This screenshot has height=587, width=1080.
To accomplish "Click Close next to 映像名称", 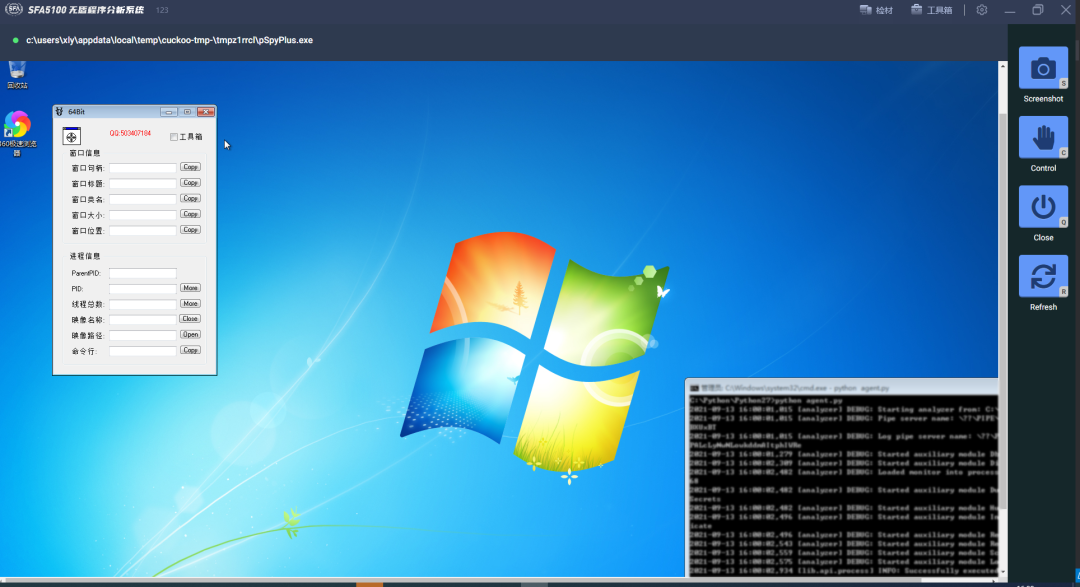I will click(x=191, y=319).
